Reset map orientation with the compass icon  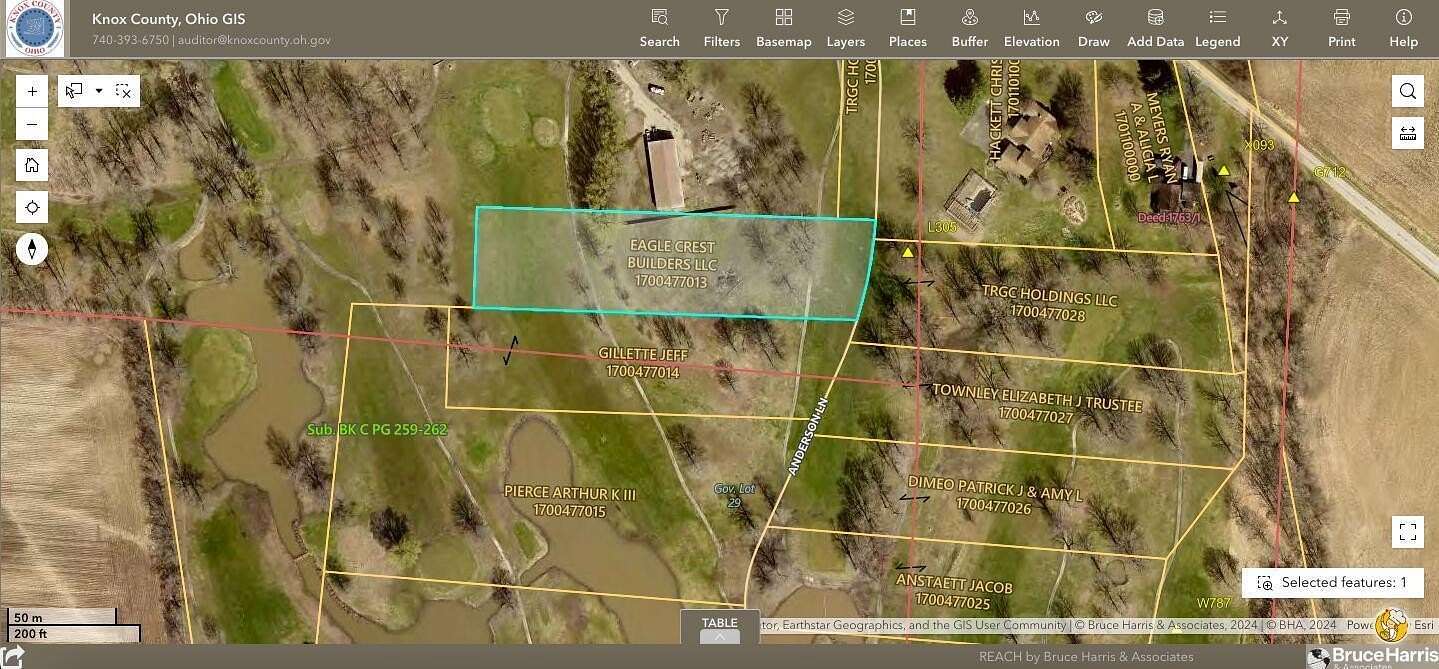tap(32, 249)
